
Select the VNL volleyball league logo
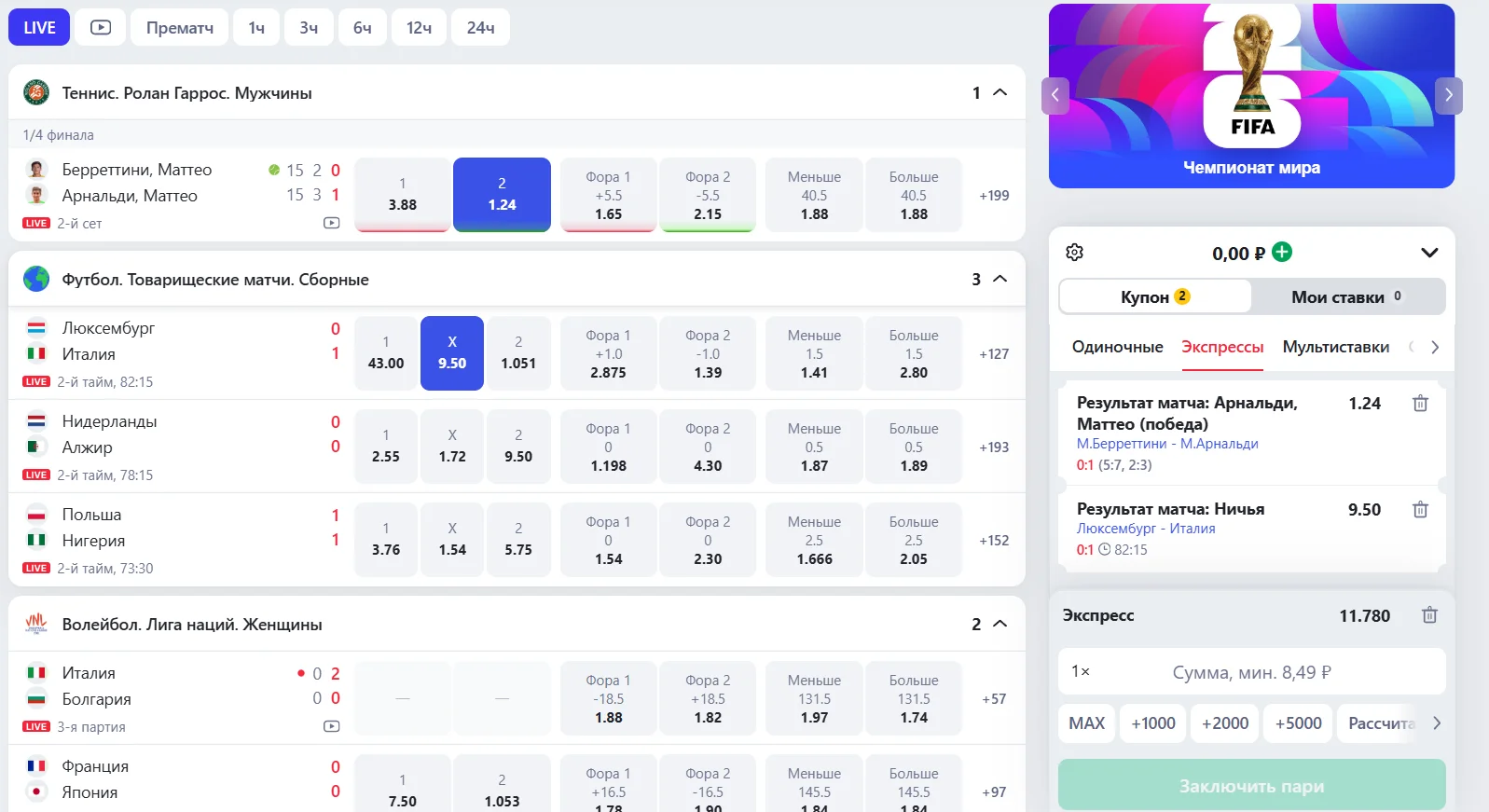pos(36,624)
